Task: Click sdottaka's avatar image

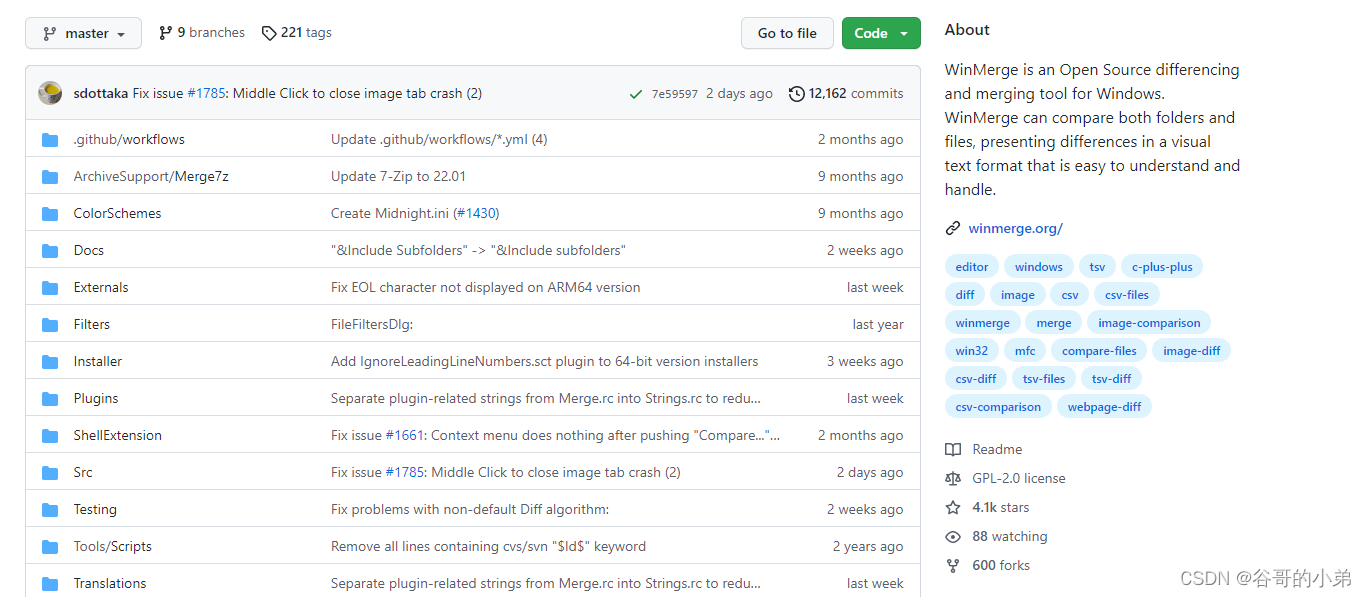Action: pos(50,93)
